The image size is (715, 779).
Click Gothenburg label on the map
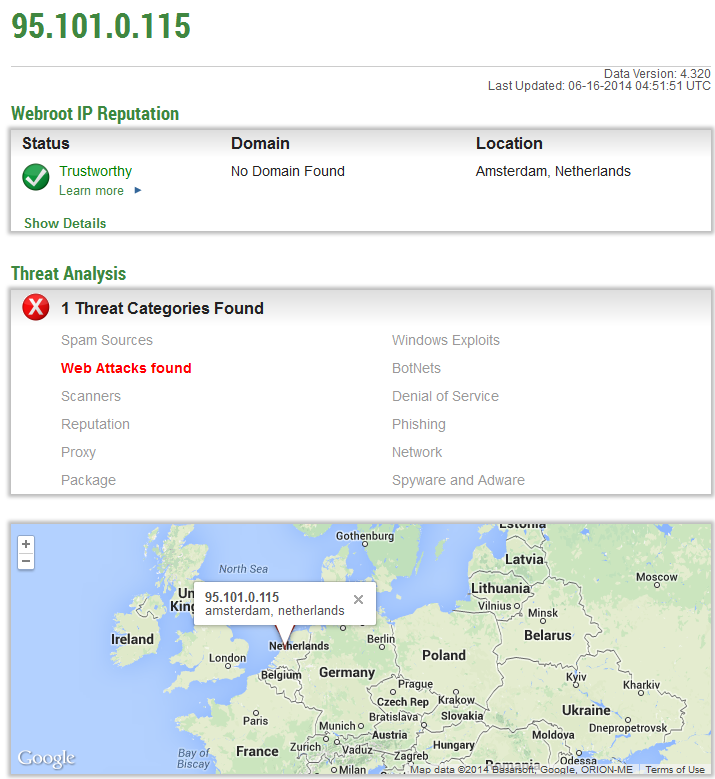click(x=365, y=536)
